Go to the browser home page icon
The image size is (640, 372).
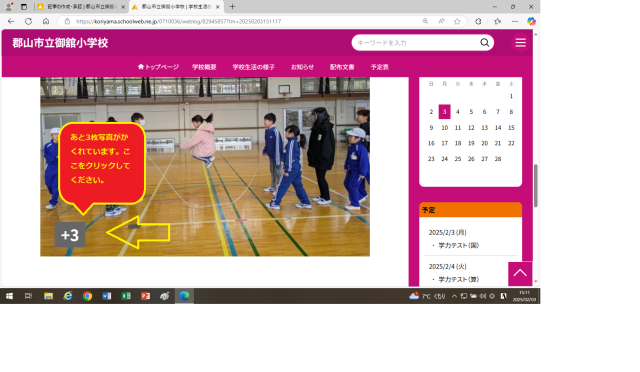(46, 21)
